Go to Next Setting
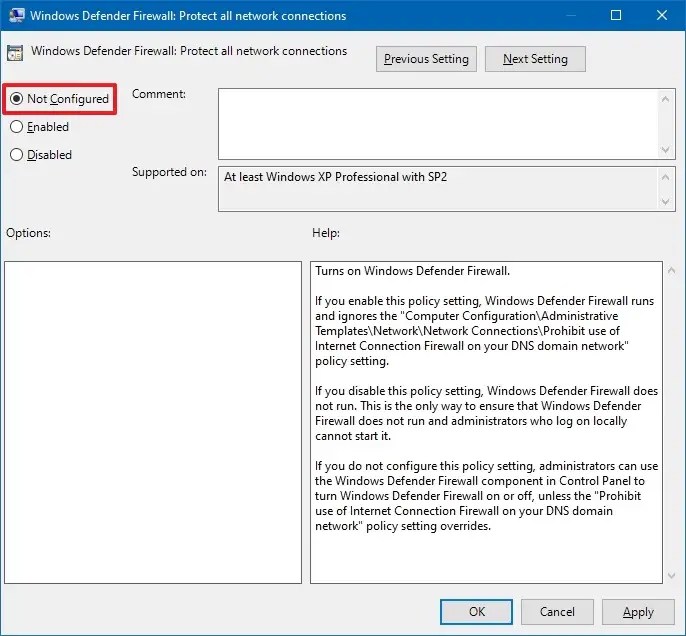The width and height of the screenshot is (686, 636). click(x=535, y=59)
